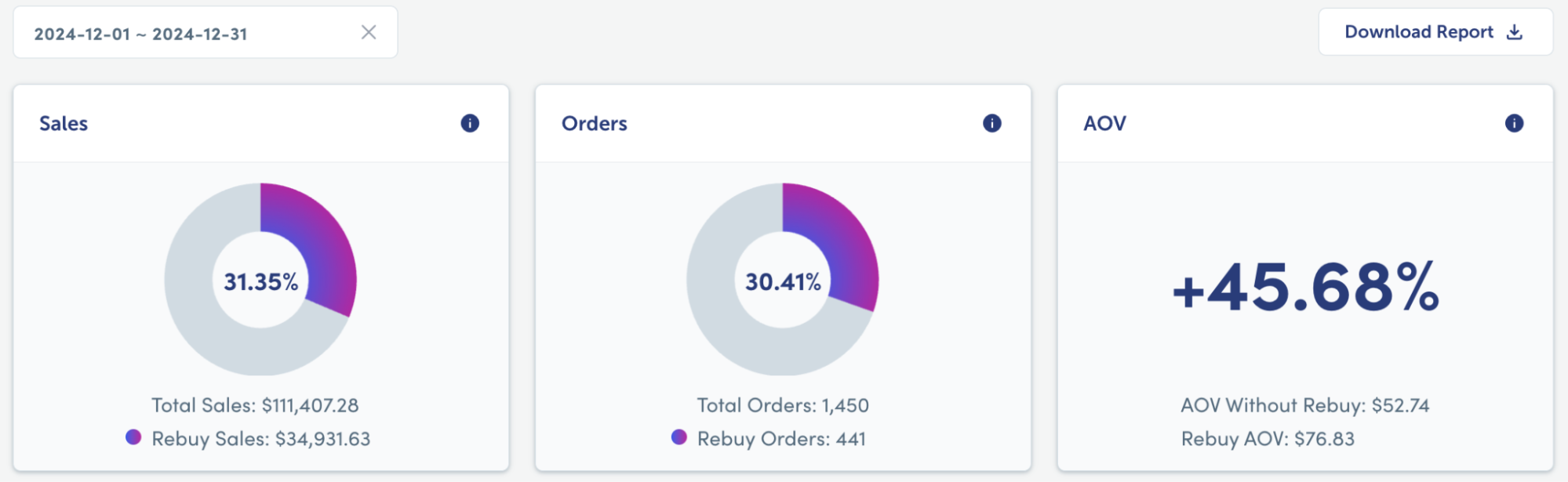Click the Rebuy Sales legend color dot

tap(133, 437)
